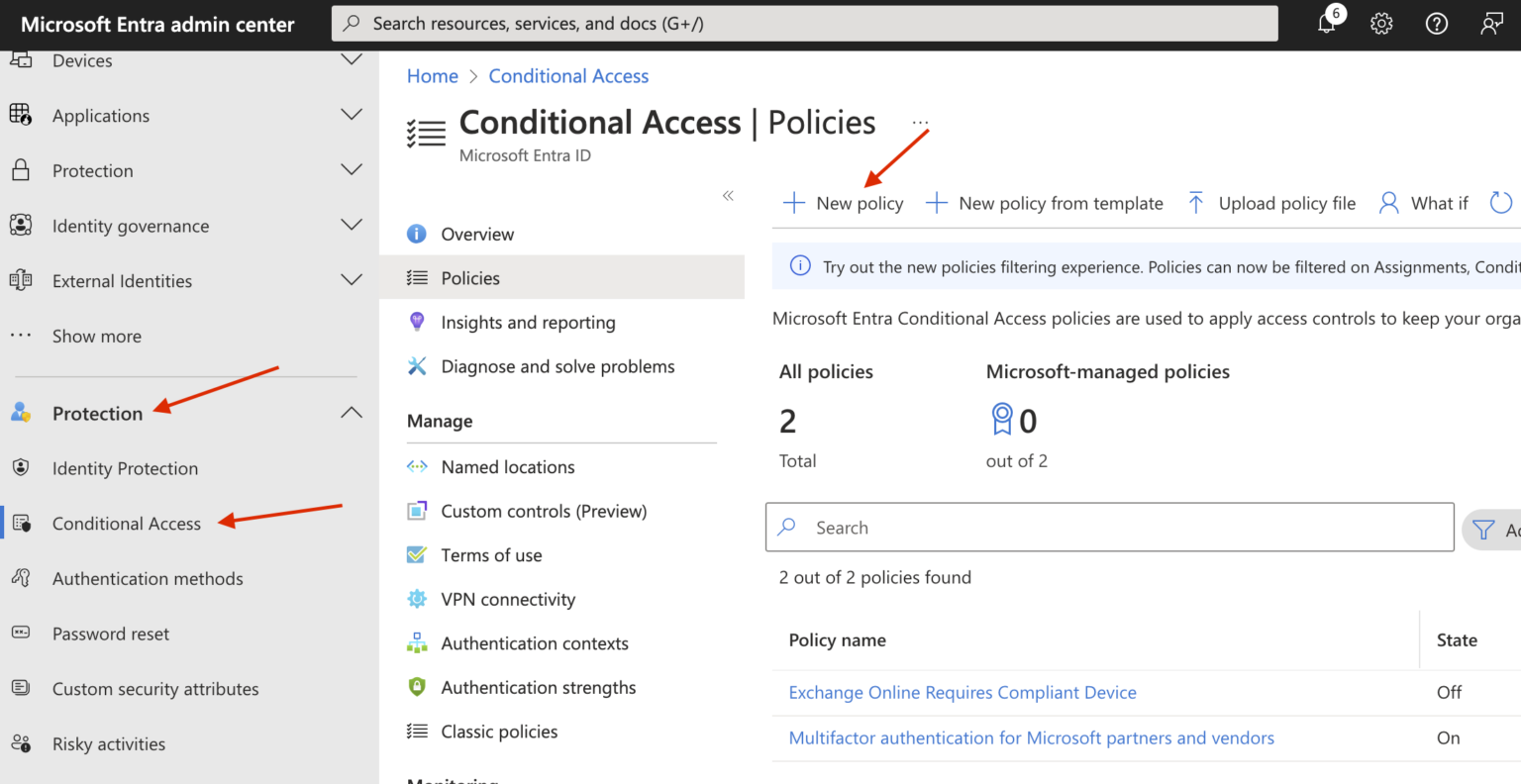The image size is (1521, 784).
Task: Create a New policy
Action: tap(844, 202)
